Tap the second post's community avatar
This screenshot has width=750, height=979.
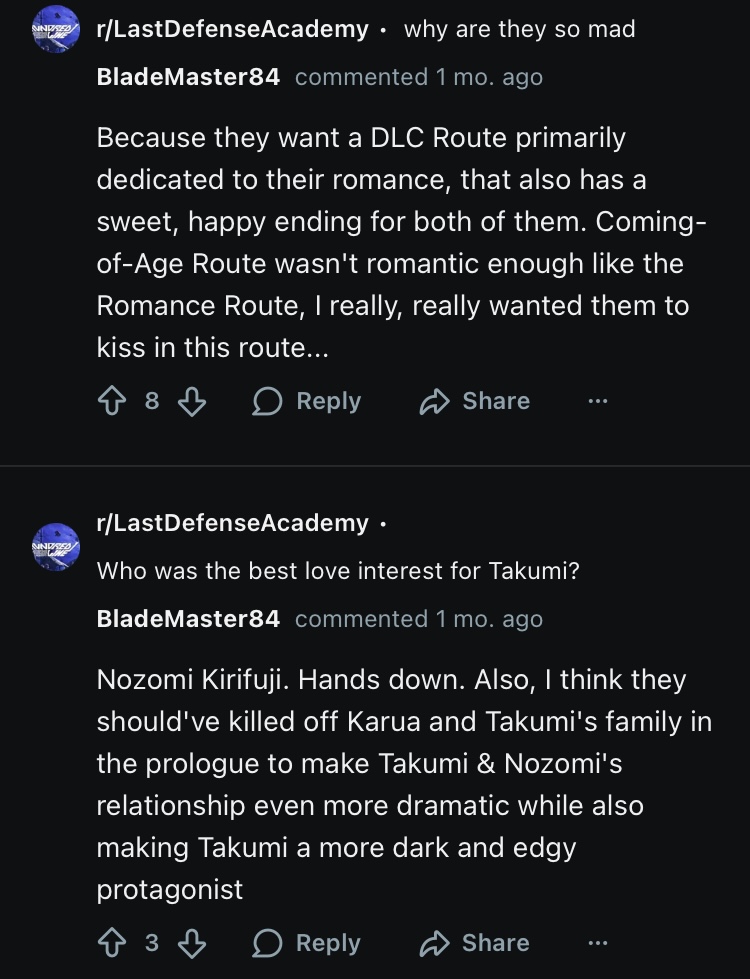[x=55, y=546]
